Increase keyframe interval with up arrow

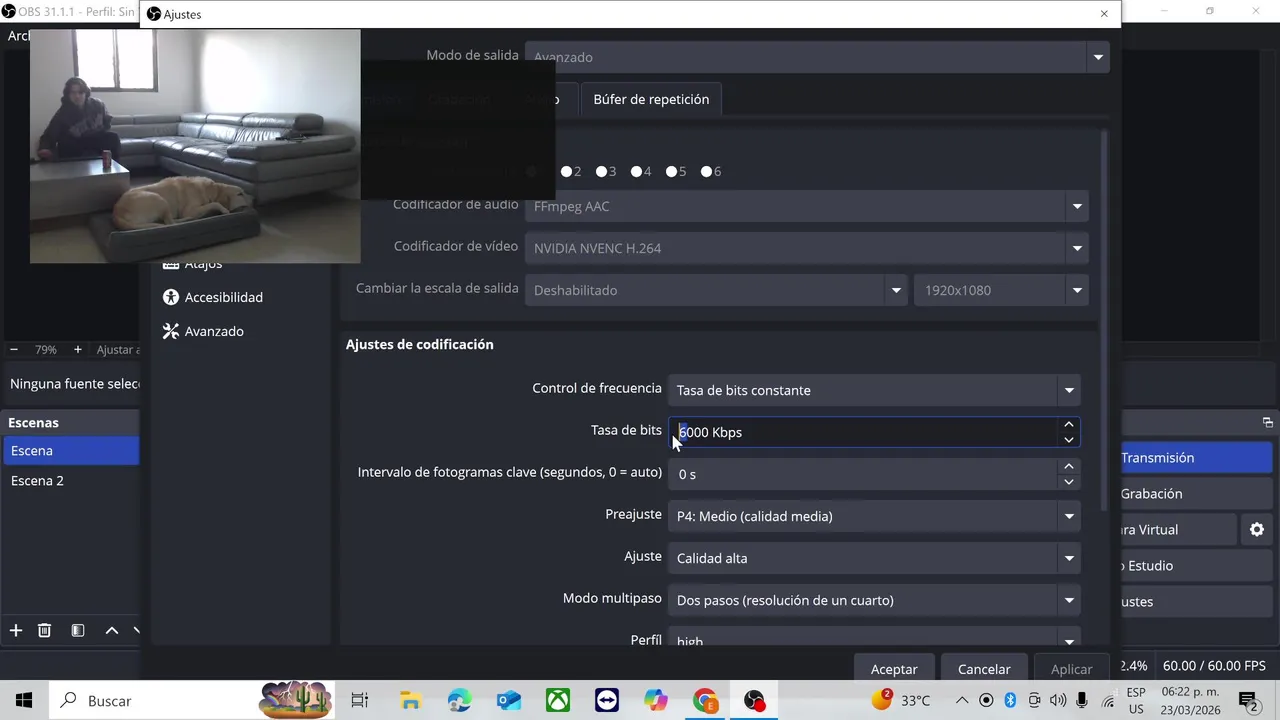[1069, 467]
